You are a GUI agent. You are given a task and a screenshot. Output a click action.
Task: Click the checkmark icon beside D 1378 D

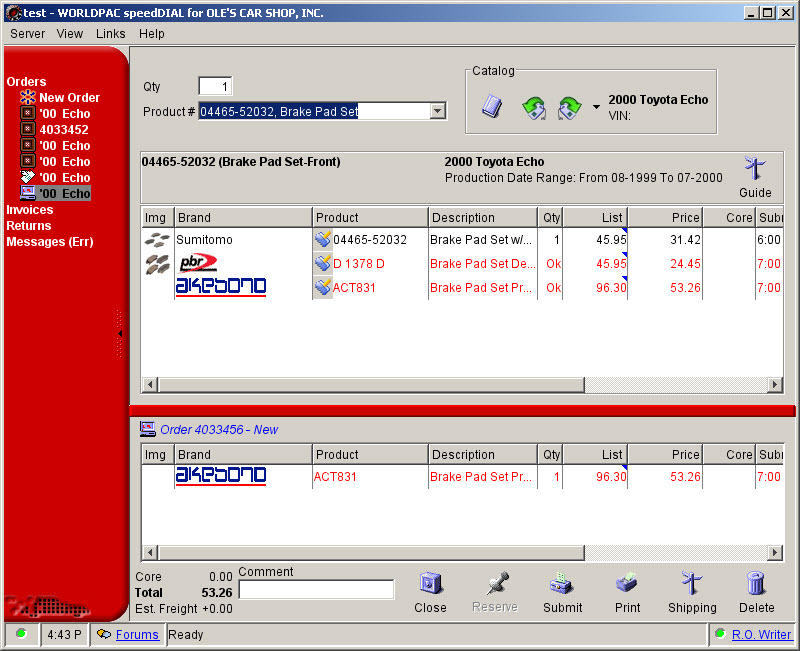pyautogui.click(x=322, y=264)
